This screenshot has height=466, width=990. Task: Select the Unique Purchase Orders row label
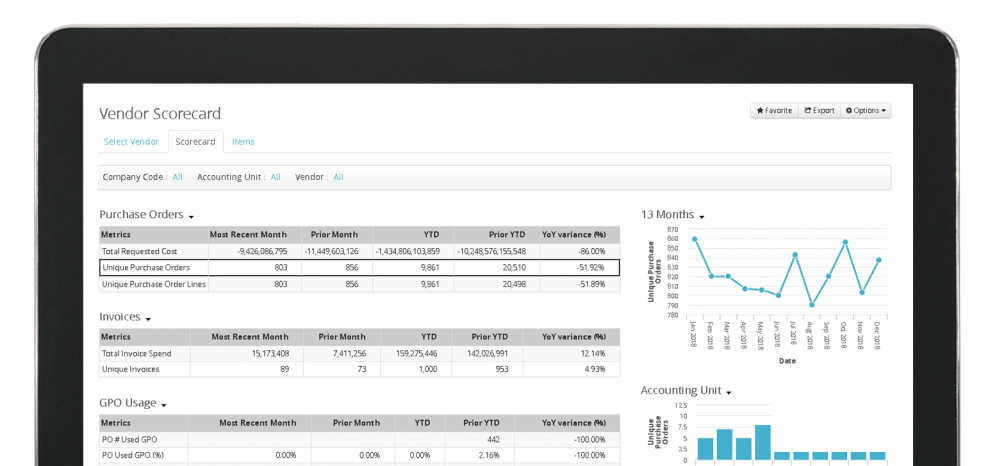coord(146,268)
